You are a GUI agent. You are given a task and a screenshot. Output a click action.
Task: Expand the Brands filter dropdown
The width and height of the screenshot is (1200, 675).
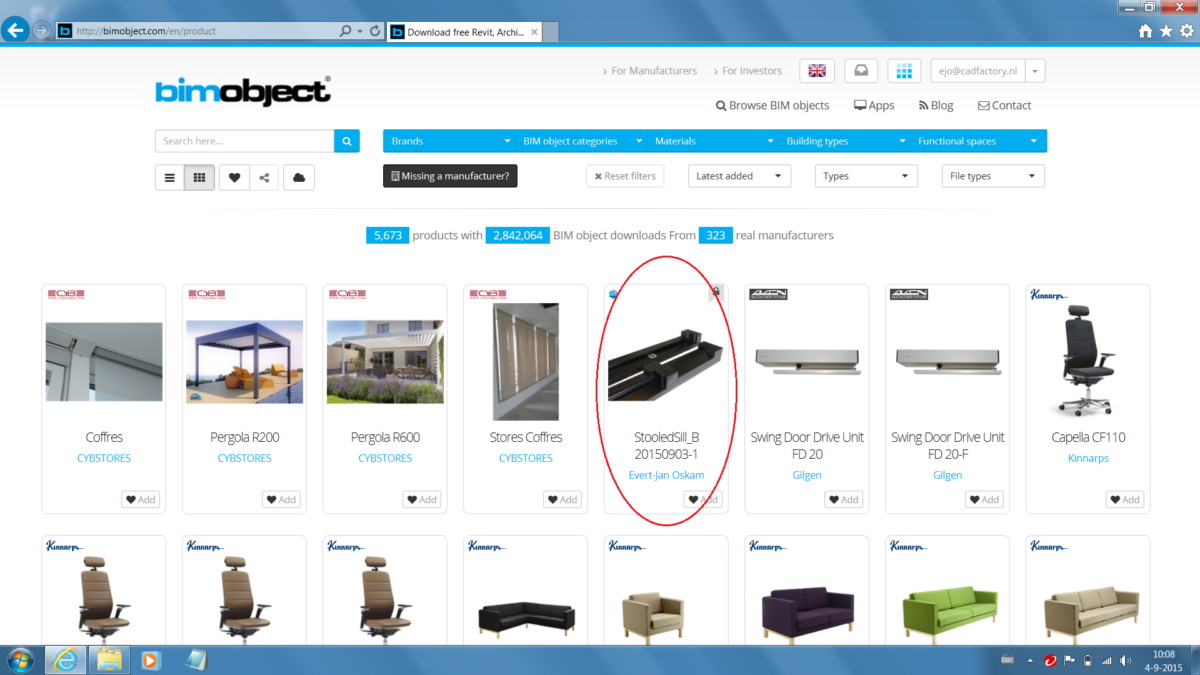[x=450, y=141]
